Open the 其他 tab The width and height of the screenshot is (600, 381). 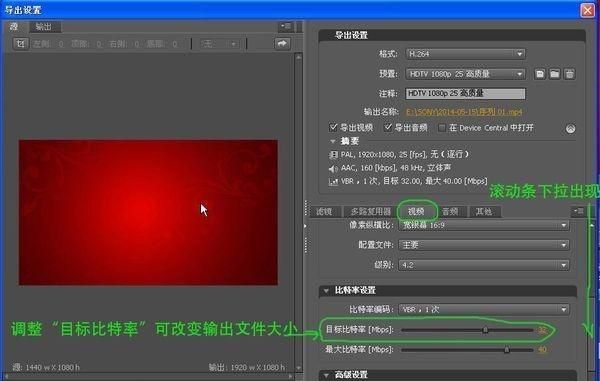(484, 212)
